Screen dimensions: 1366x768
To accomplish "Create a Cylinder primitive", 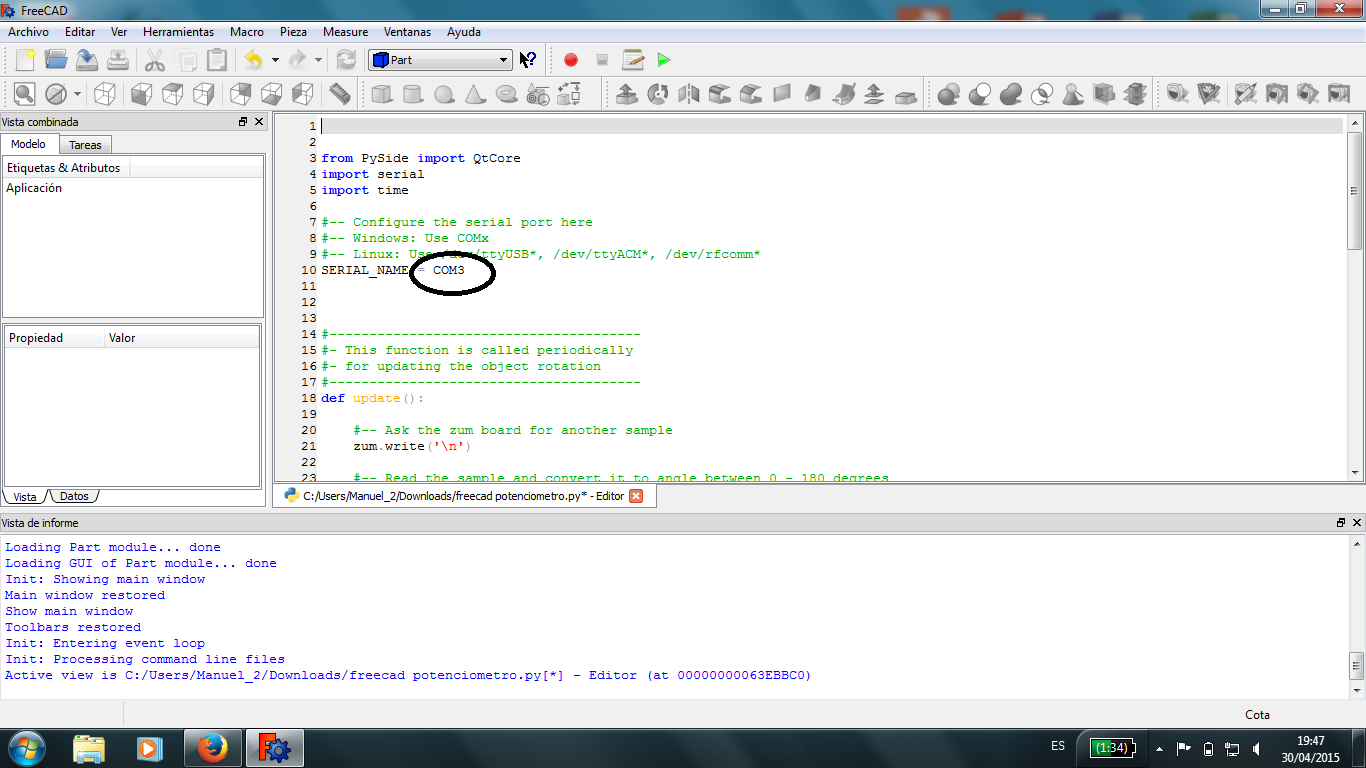I will (412, 94).
